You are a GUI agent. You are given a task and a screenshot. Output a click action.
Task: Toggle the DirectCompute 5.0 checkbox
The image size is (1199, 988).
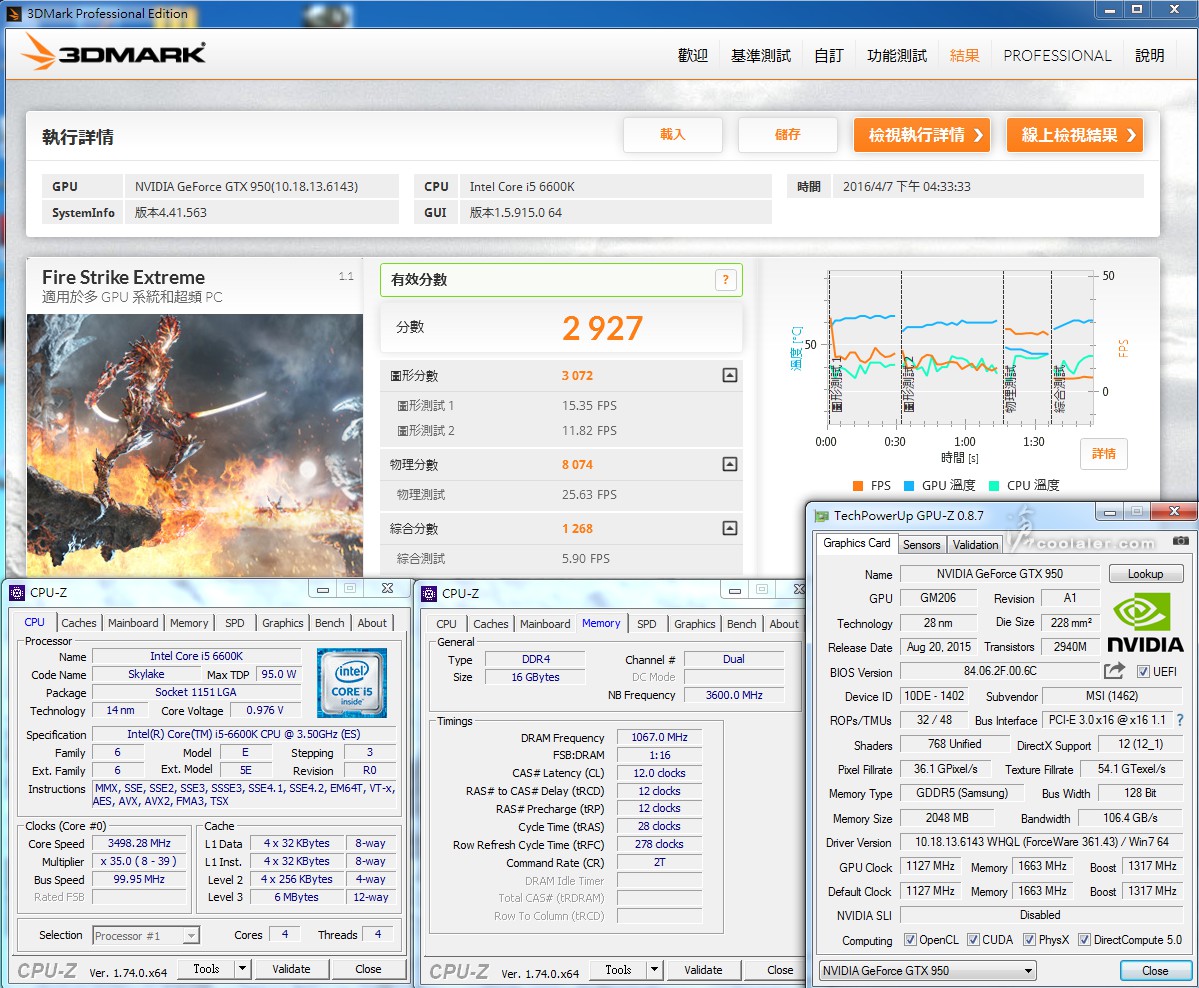tap(1084, 939)
